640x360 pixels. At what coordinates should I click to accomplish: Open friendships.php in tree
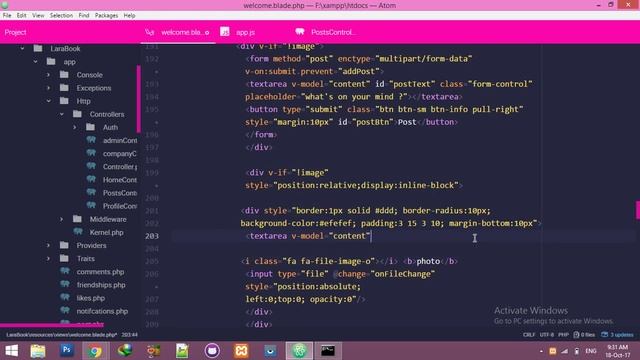(101, 285)
